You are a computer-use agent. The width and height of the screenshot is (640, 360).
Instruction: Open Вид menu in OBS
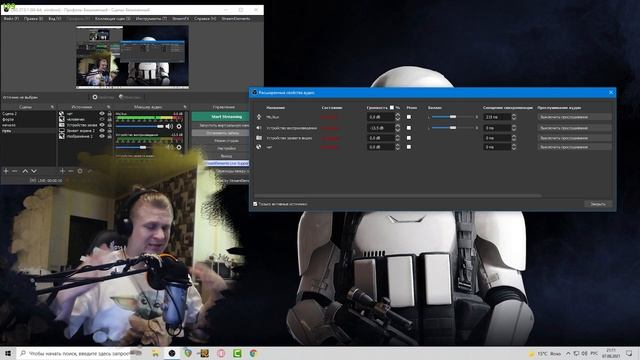coord(55,19)
